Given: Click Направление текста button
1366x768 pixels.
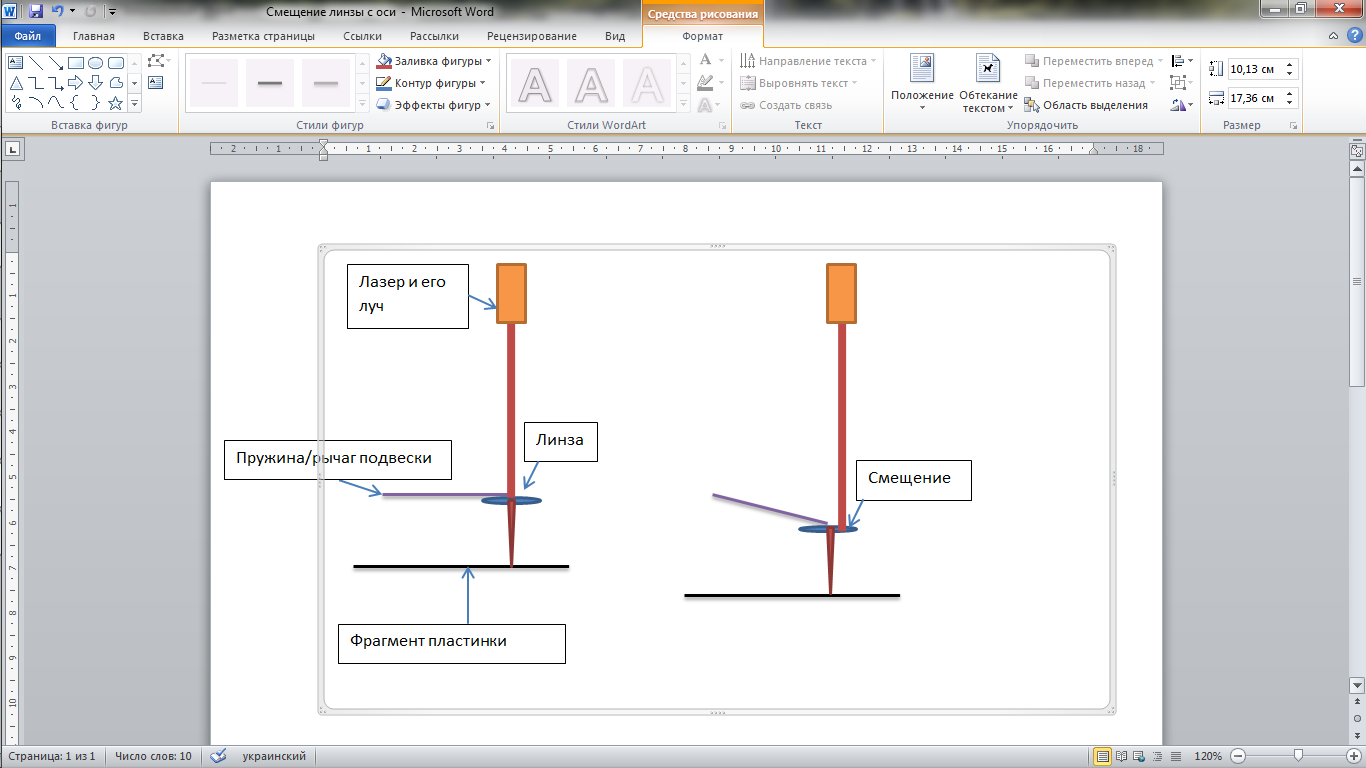Looking at the screenshot, I should click(809, 61).
